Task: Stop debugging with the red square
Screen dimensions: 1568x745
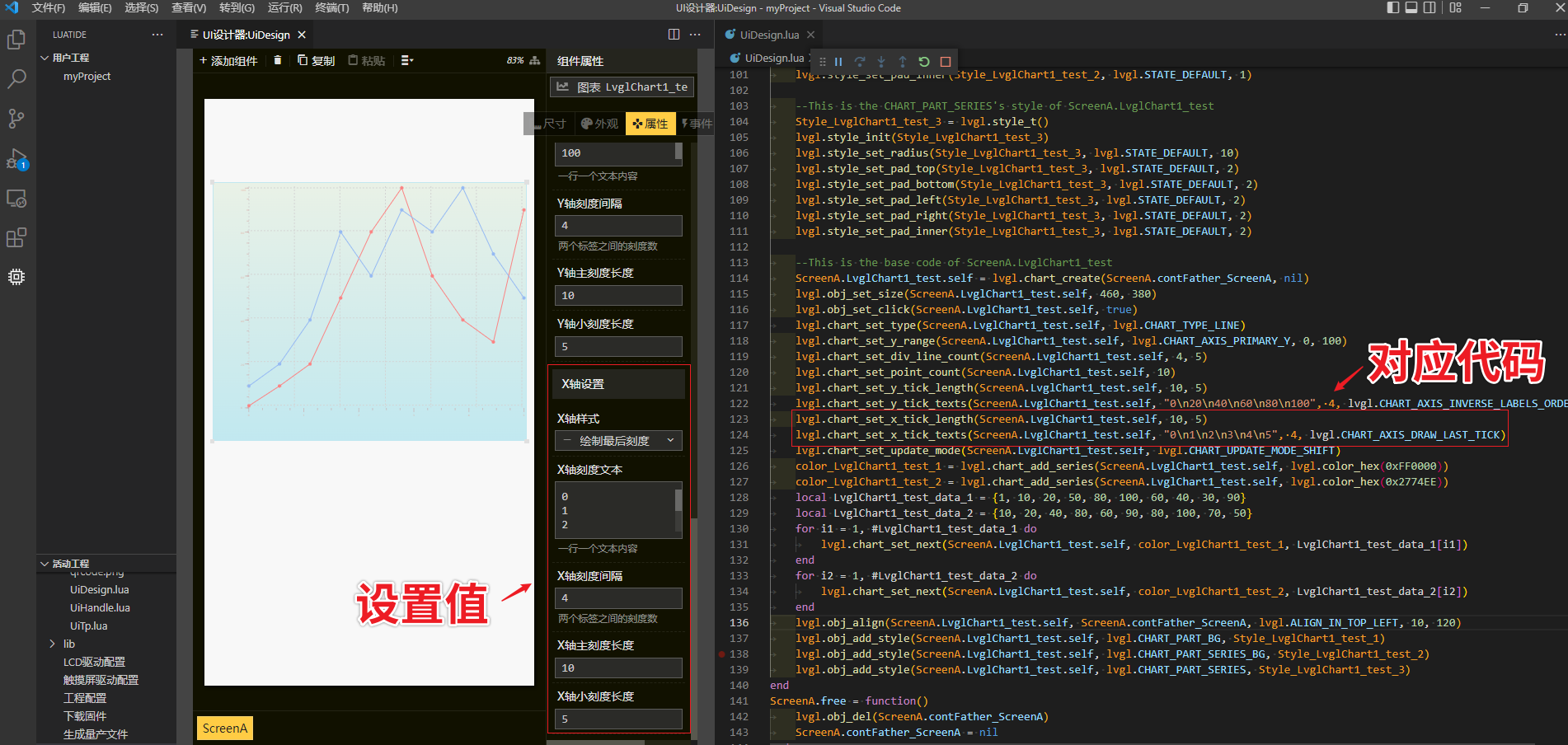Action: pos(946,62)
